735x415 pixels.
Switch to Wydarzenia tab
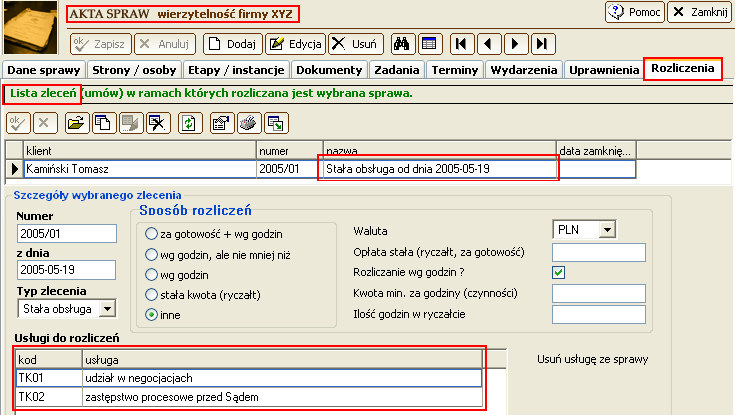tap(524, 70)
